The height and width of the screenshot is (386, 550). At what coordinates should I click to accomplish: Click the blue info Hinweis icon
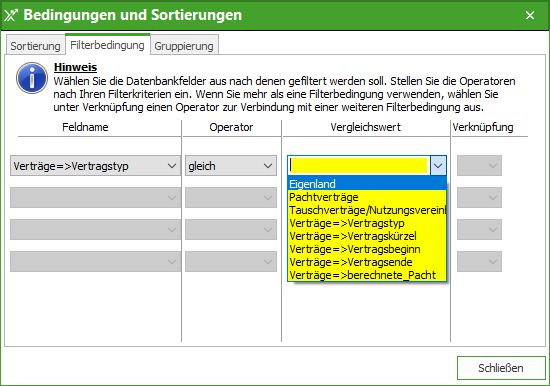32,78
